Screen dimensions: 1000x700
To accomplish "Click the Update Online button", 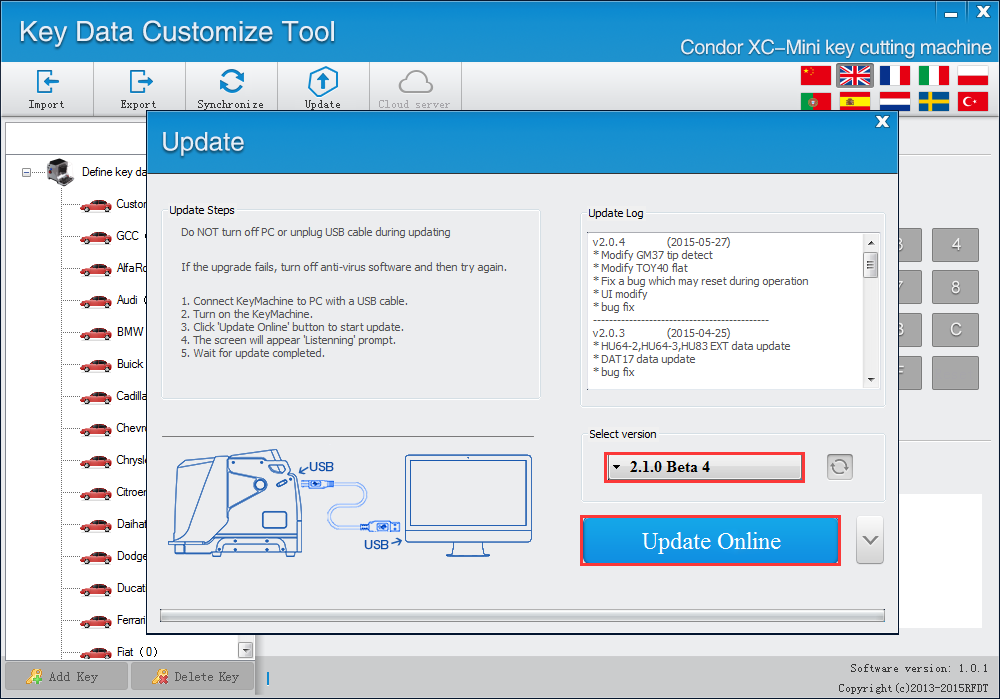I will [710, 541].
